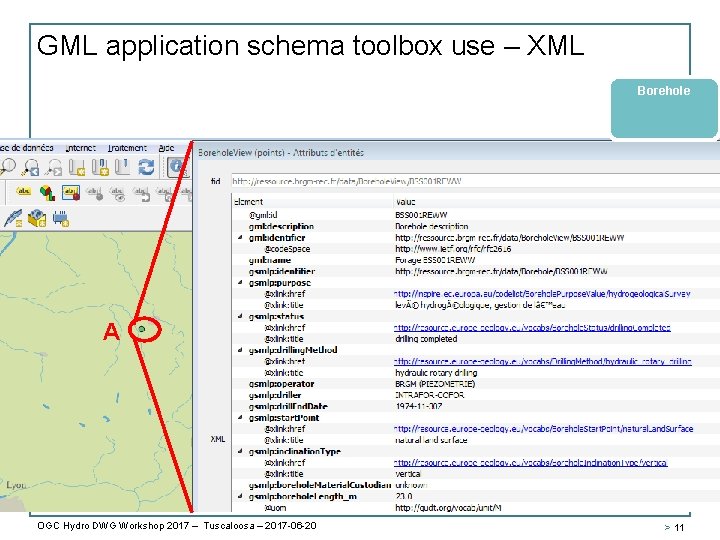Screen dimensions: 720x540
Task: Click the XML label beside the tree
Action: 218,439
